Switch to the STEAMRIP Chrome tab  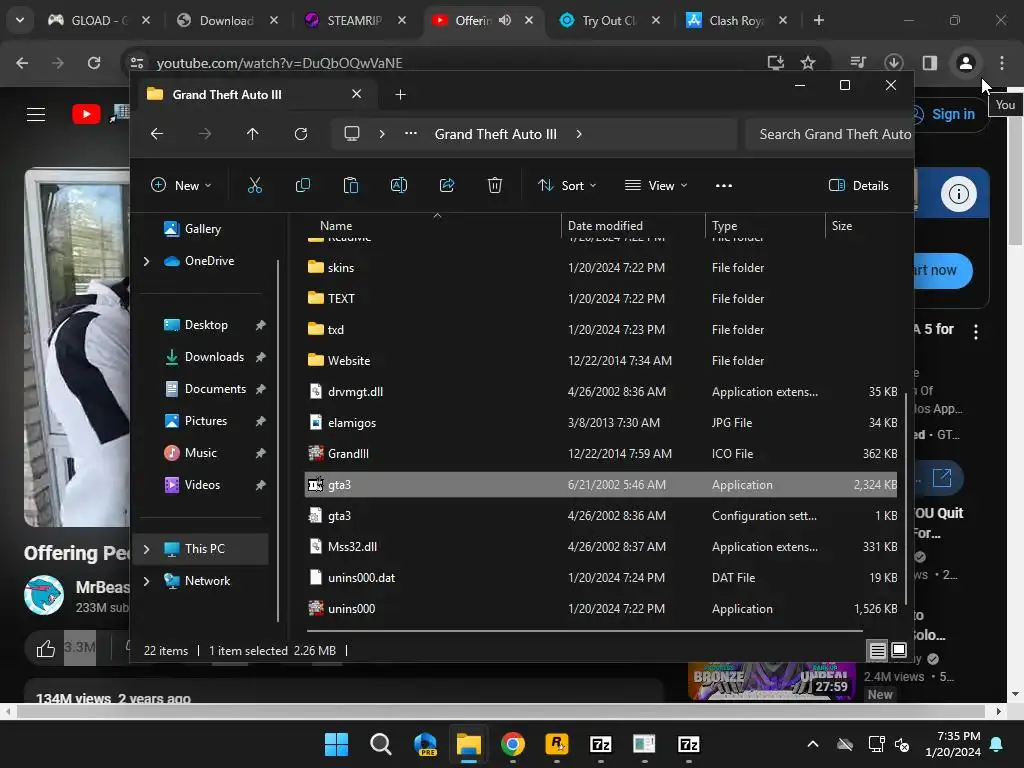point(355,20)
